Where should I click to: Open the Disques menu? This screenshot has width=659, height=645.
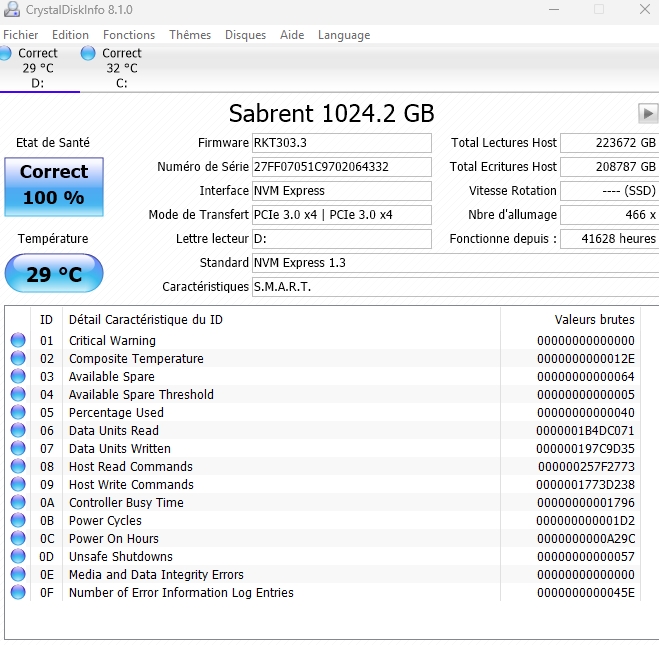pos(245,35)
